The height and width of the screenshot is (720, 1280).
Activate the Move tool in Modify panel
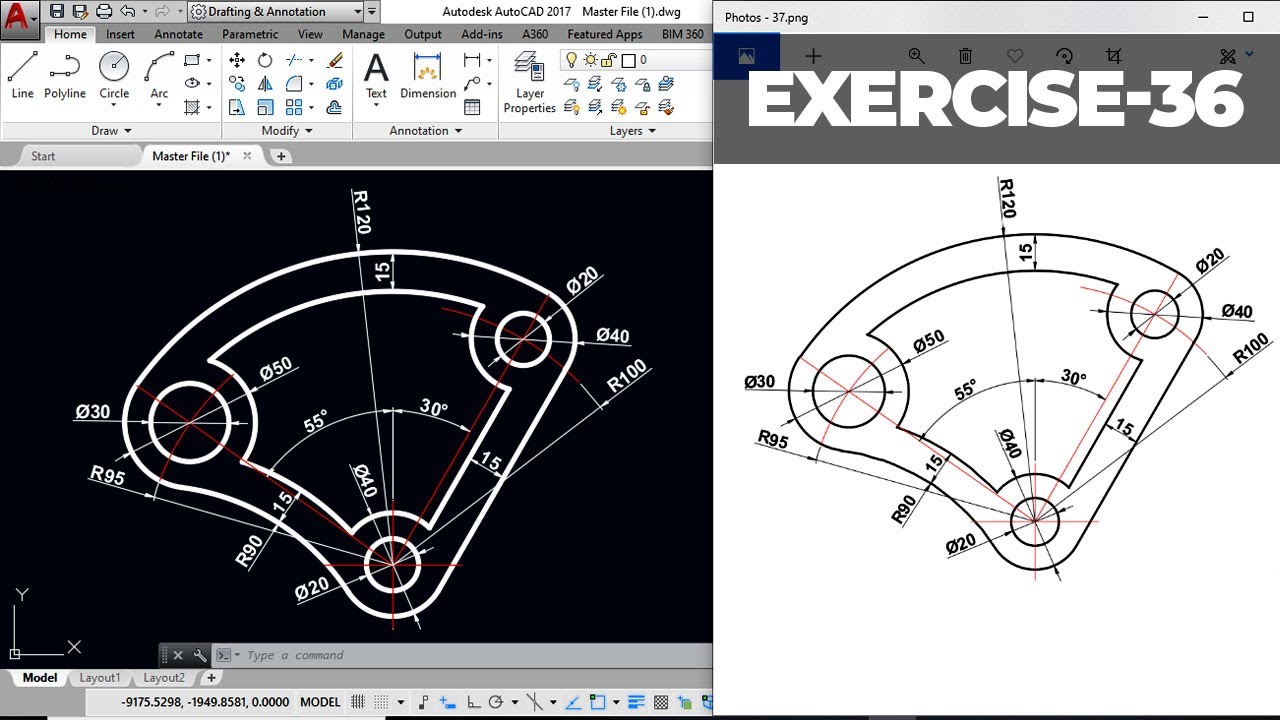tap(237, 61)
